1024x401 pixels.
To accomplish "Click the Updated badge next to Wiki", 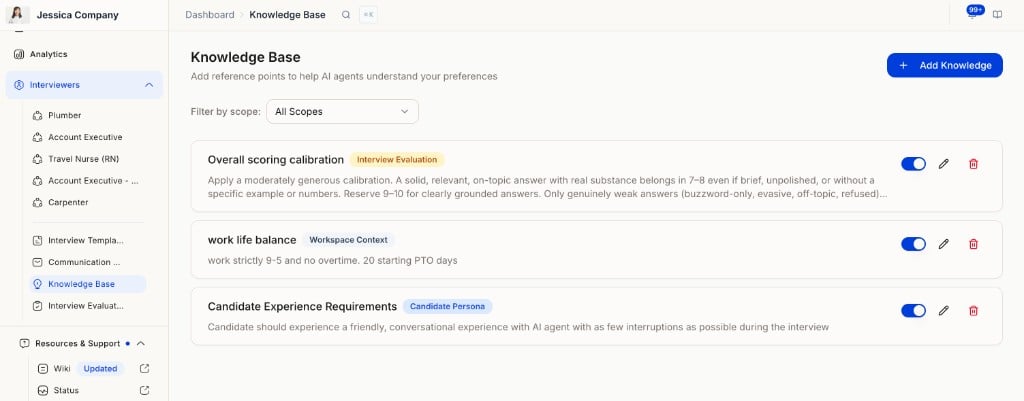I will (x=101, y=368).
